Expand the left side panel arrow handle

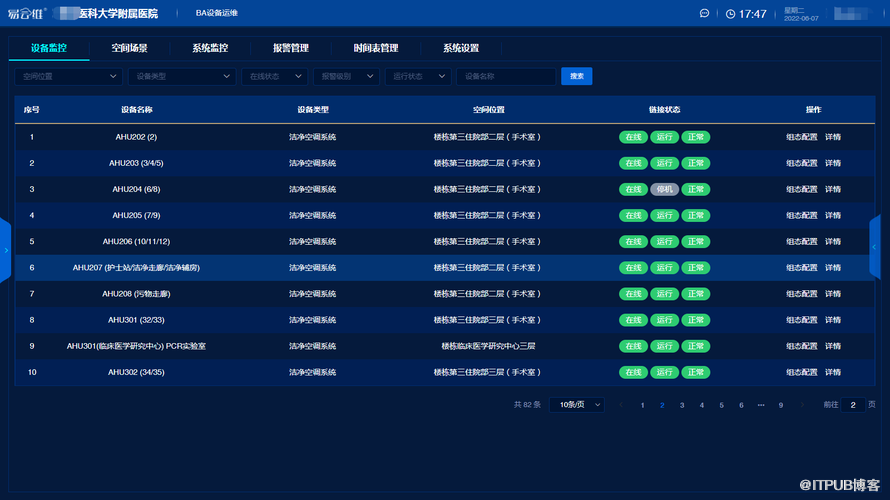[5, 248]
